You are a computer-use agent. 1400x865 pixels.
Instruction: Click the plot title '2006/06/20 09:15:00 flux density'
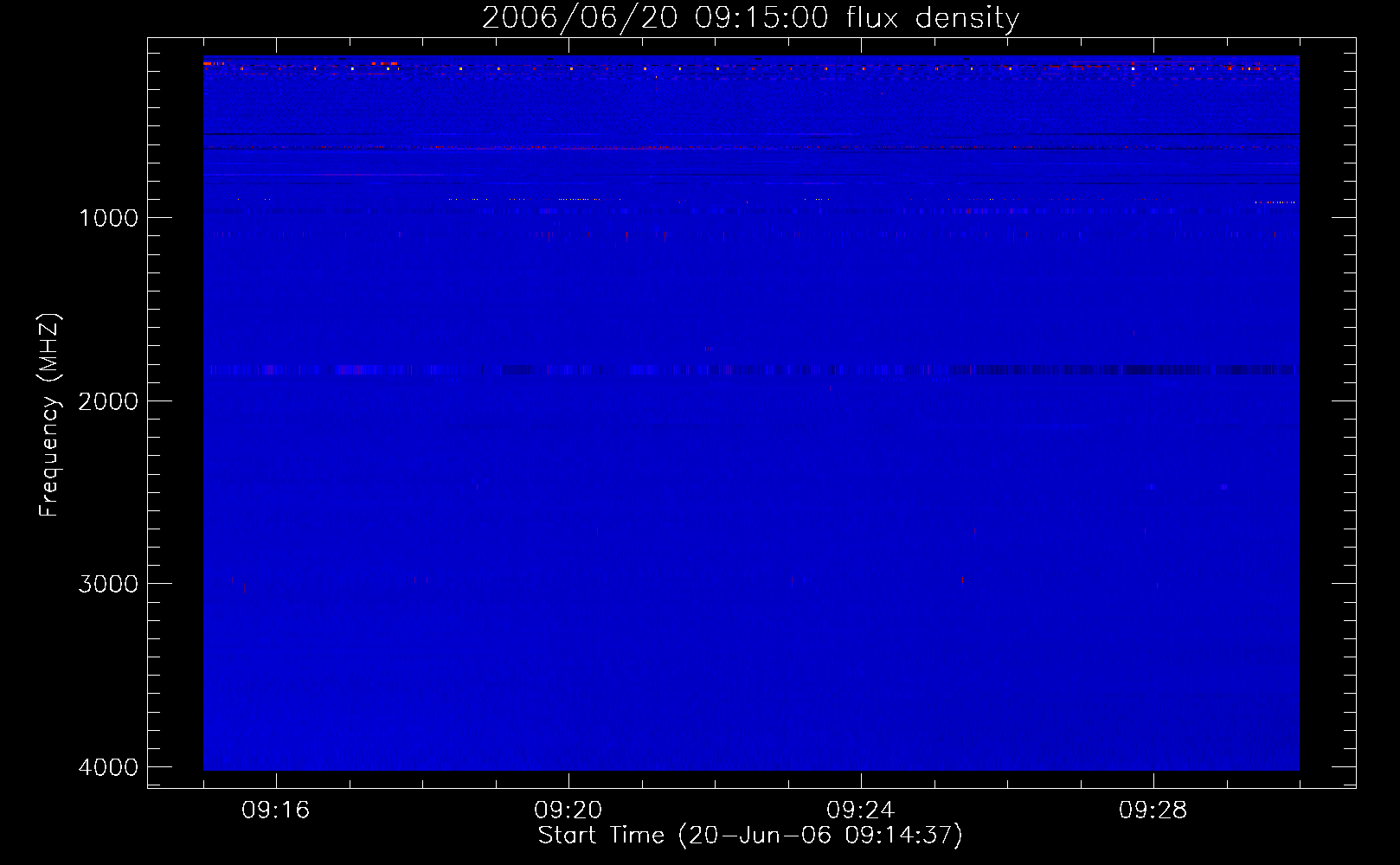click(750, 18)
